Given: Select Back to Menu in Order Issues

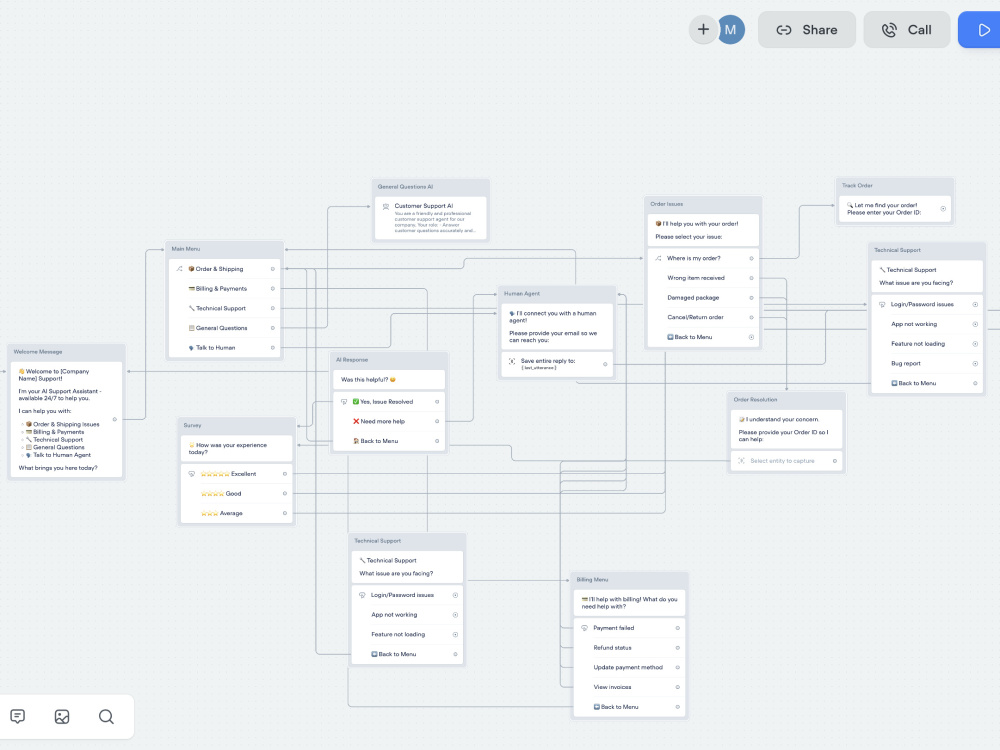Looking at the screenshot, I should click(x=703, y=337).
